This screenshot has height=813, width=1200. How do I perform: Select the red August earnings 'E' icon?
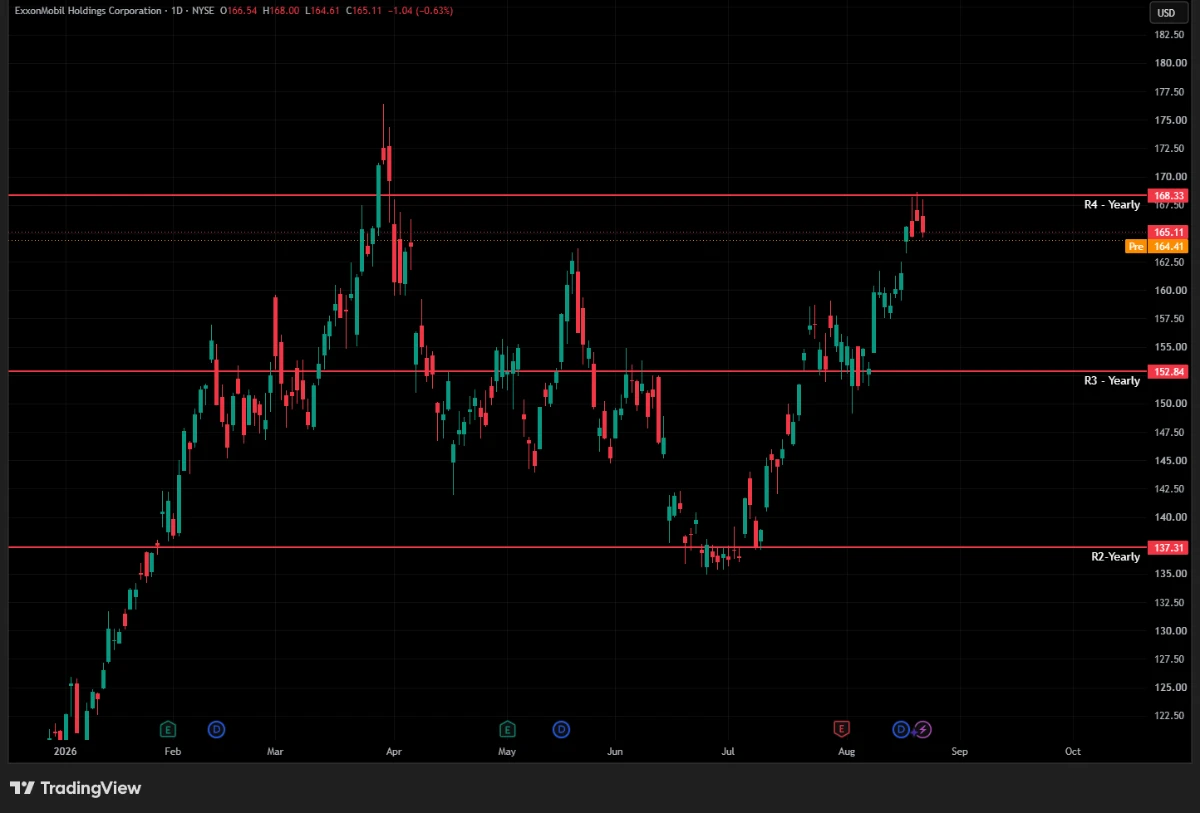pos(842,729)
